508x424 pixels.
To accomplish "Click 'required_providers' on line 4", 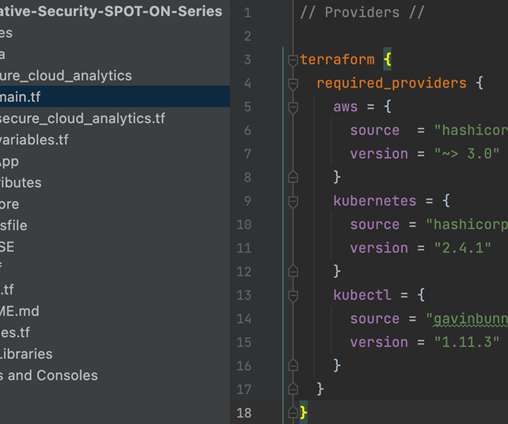I will 391,83.
